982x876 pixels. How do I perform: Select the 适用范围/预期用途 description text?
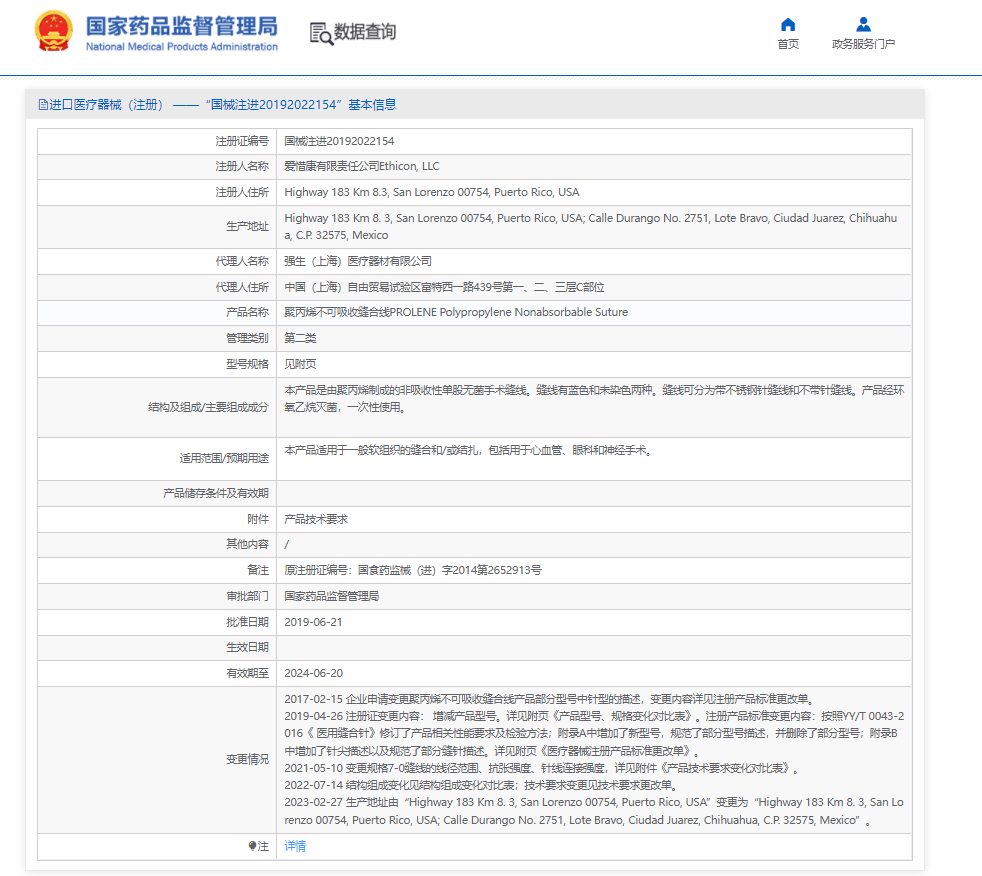470,450
